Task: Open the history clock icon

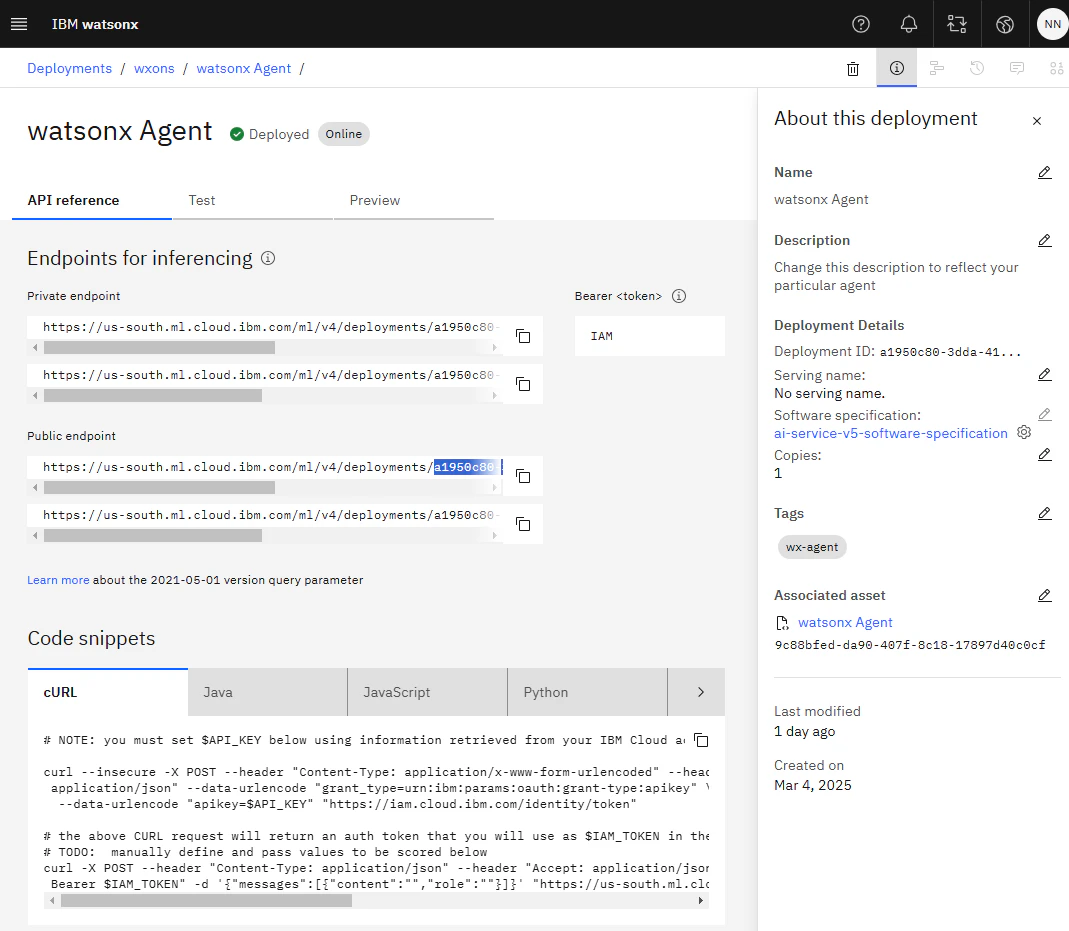Action: 977,67
